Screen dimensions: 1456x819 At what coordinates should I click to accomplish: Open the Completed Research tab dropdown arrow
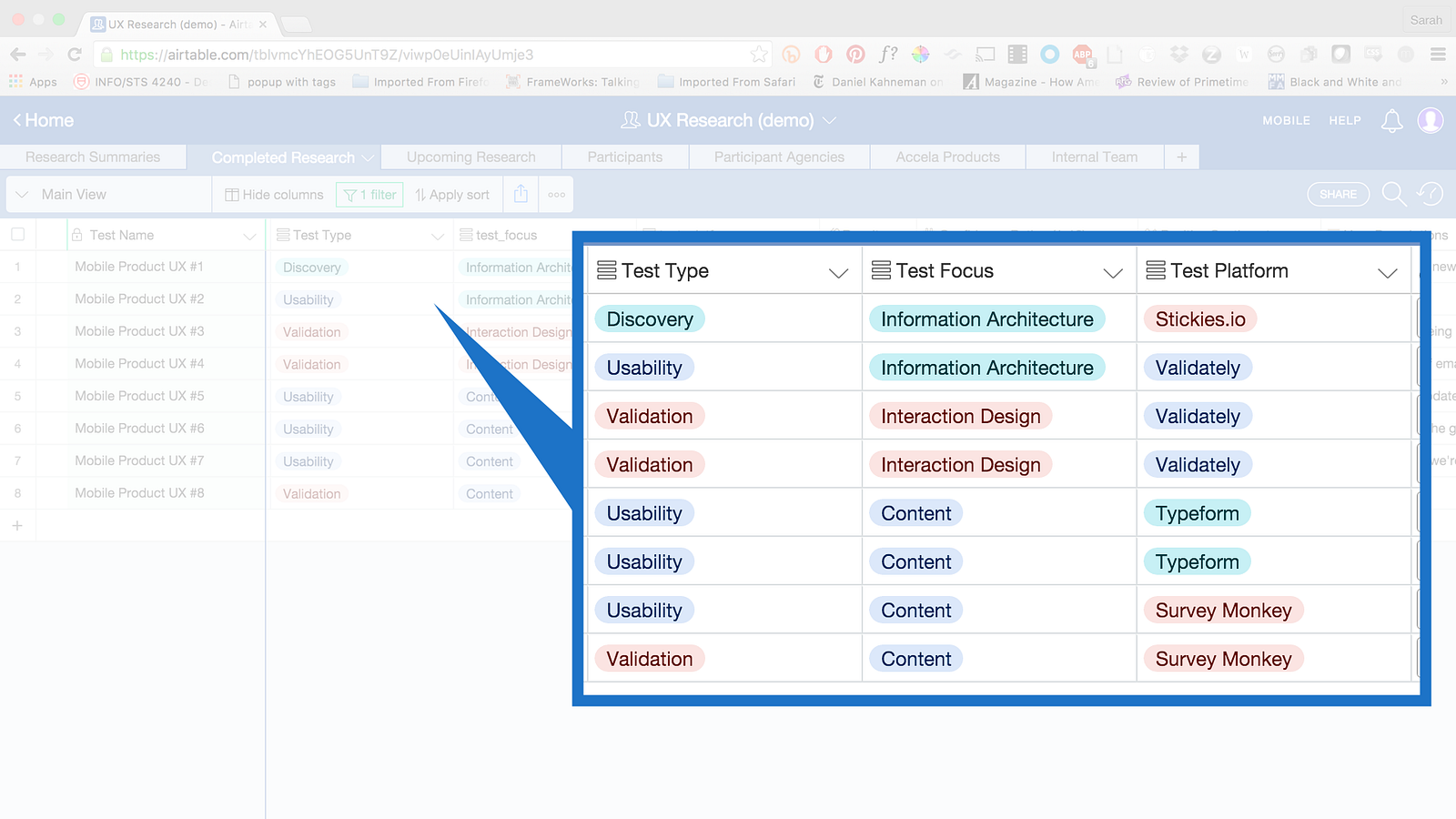368,157
